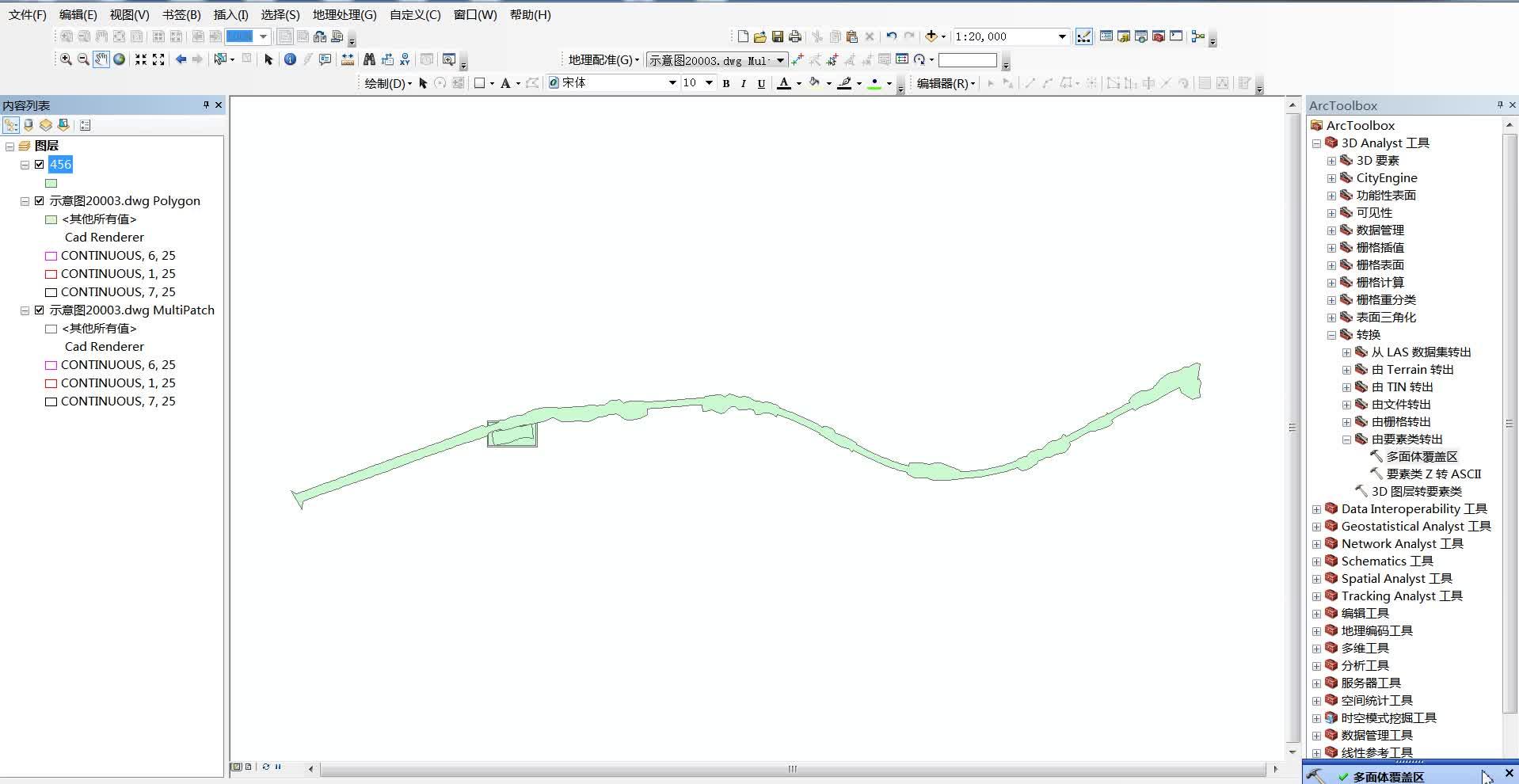Open the font name dropdown
Image resolution: width=1519 pixels, height=784 pixels.
coord(672,83)
